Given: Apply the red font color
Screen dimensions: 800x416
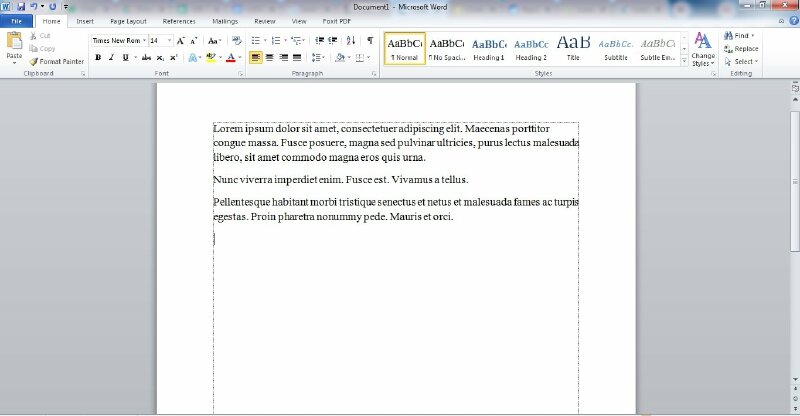Looking at the screenshot, I should tap(231, 57).
